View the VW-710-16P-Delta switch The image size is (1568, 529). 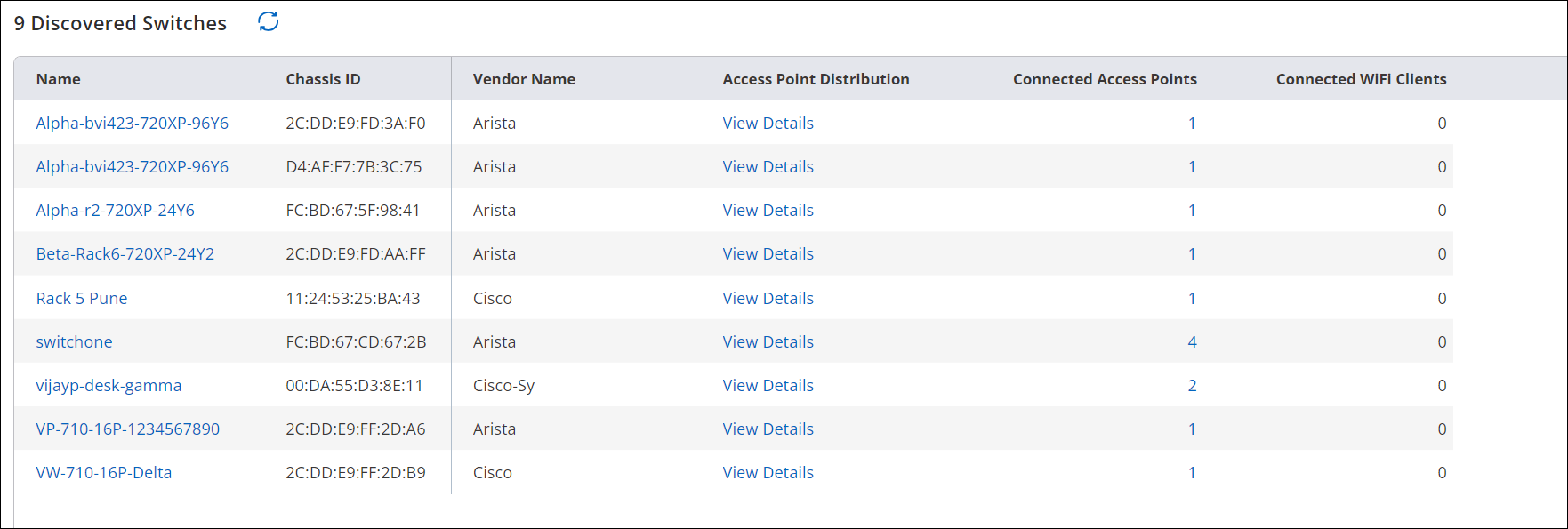103,472
